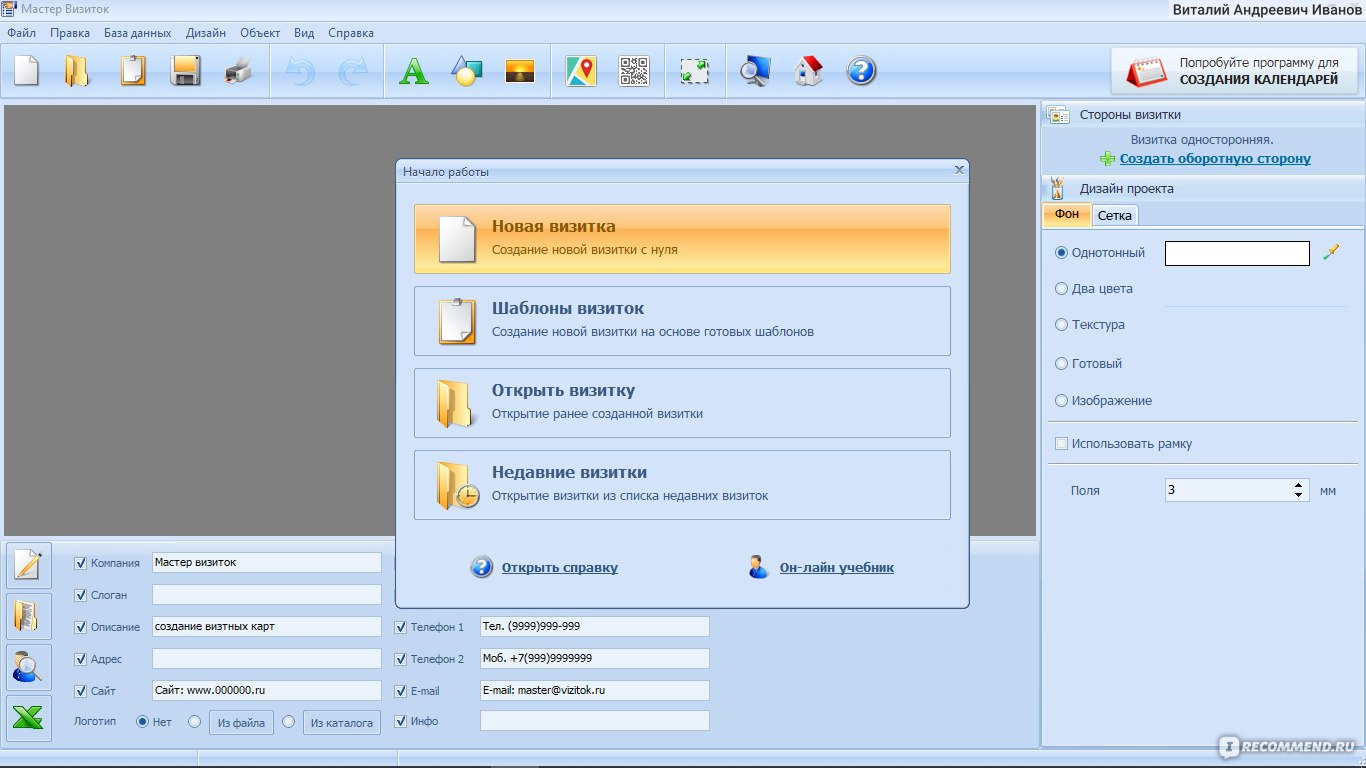Choose Недавние визитки option
The height and width of the screenshot is (768, 1366).
(x=682, y=485)
